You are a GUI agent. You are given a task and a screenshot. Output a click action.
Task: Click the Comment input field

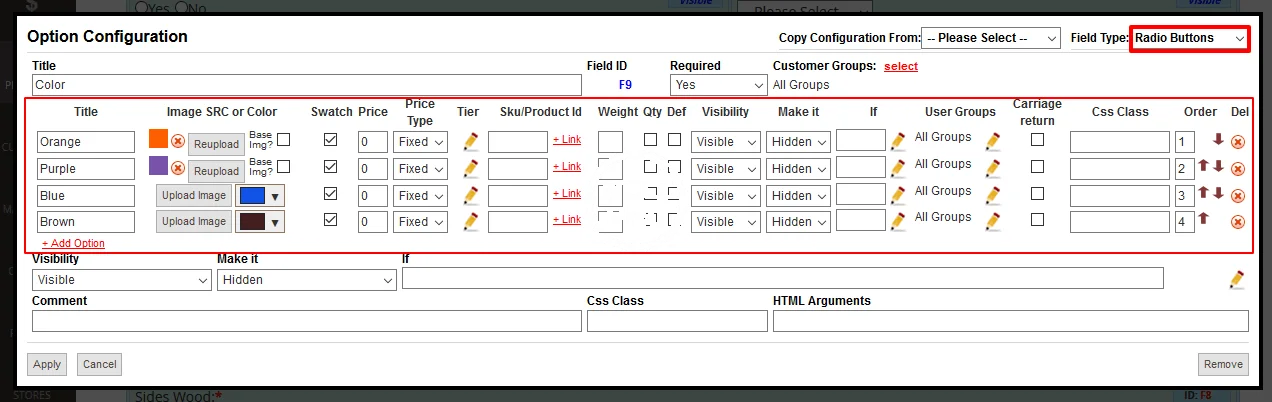click(x=306, y=321)
